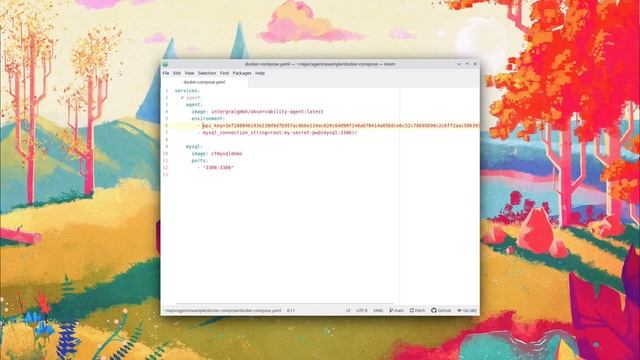Change the YAML grammar selector
Image resolution: width=640 pixels, height=360 pixels.
click(378, 311)
